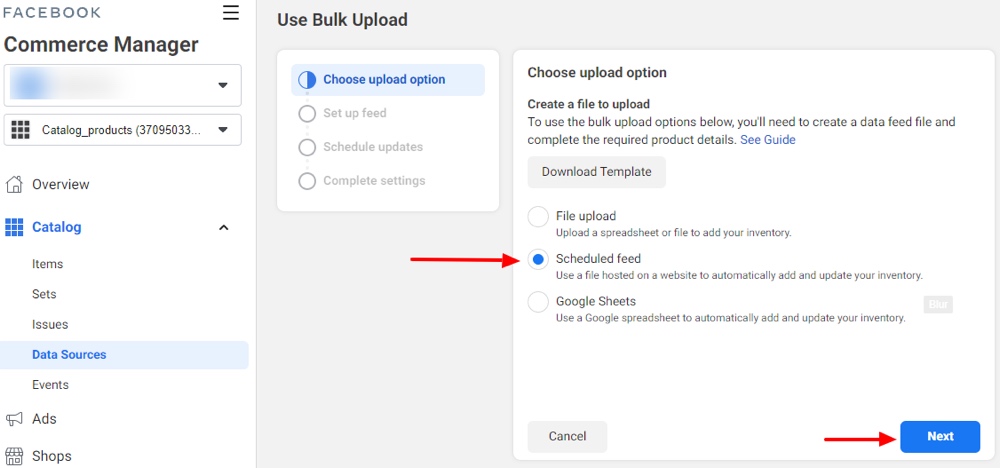Screen dimensions: 1000x468
Task: Collapse the Catalog section chevron
Action: tap(224, 228)
